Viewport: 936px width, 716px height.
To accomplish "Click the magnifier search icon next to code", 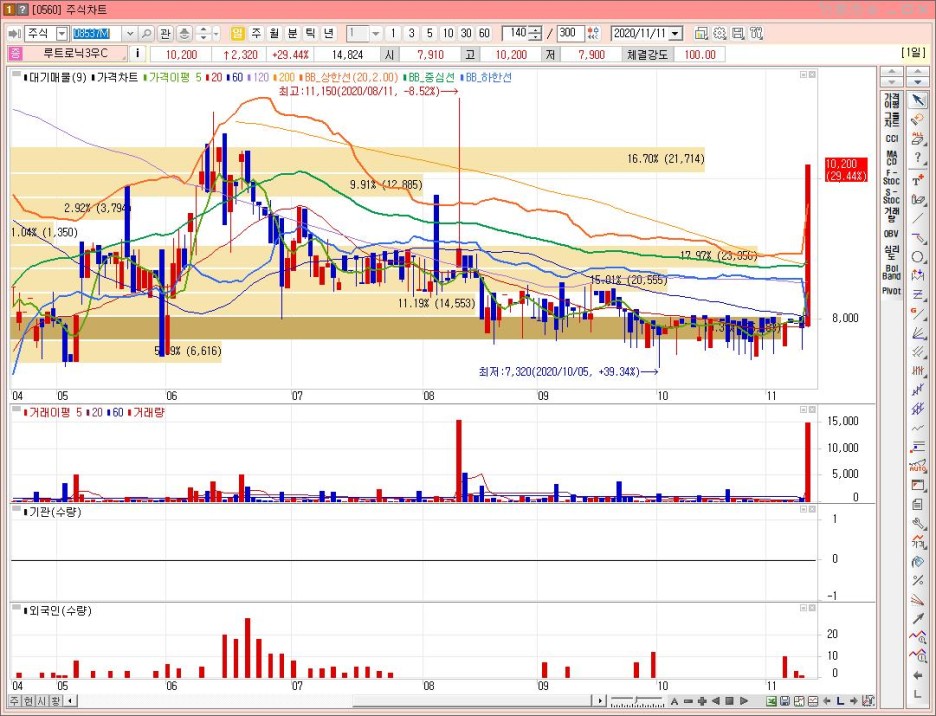I will (146, 33).
